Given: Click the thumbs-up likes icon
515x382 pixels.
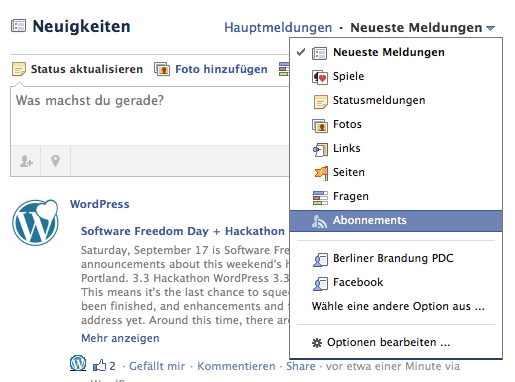Looking at the screenshot, I should click(x=99, y=365).
